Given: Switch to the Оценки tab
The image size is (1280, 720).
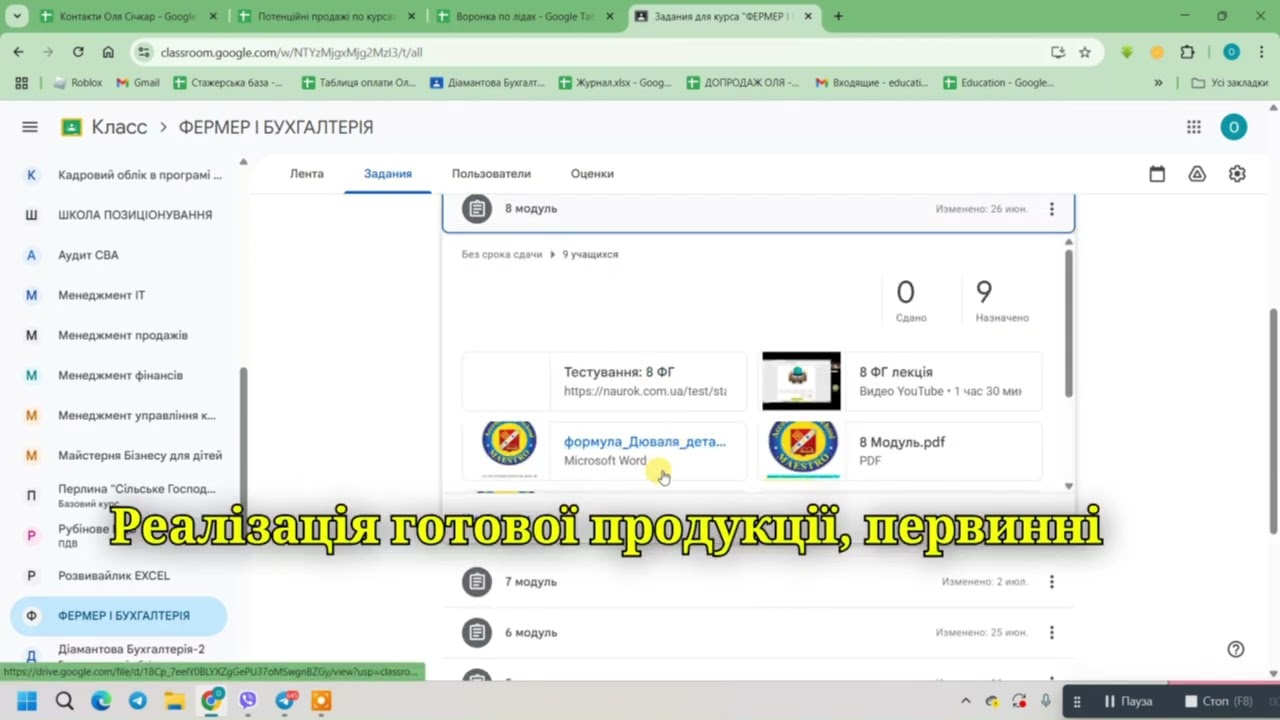Looking at the screenshot, I should (592, 174).
